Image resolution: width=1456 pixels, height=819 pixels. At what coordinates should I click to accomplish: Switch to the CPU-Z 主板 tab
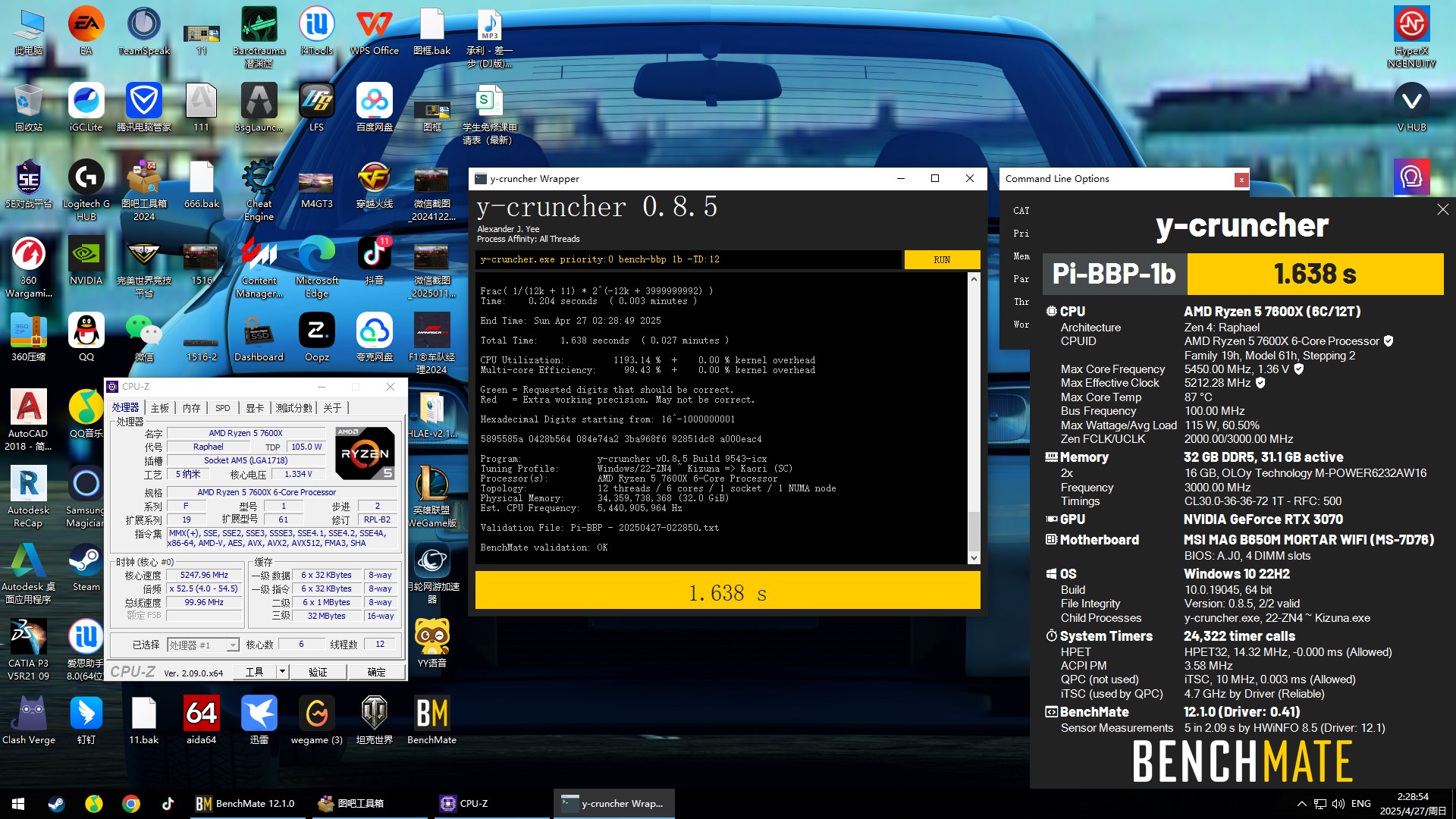[x=160, y=408]
